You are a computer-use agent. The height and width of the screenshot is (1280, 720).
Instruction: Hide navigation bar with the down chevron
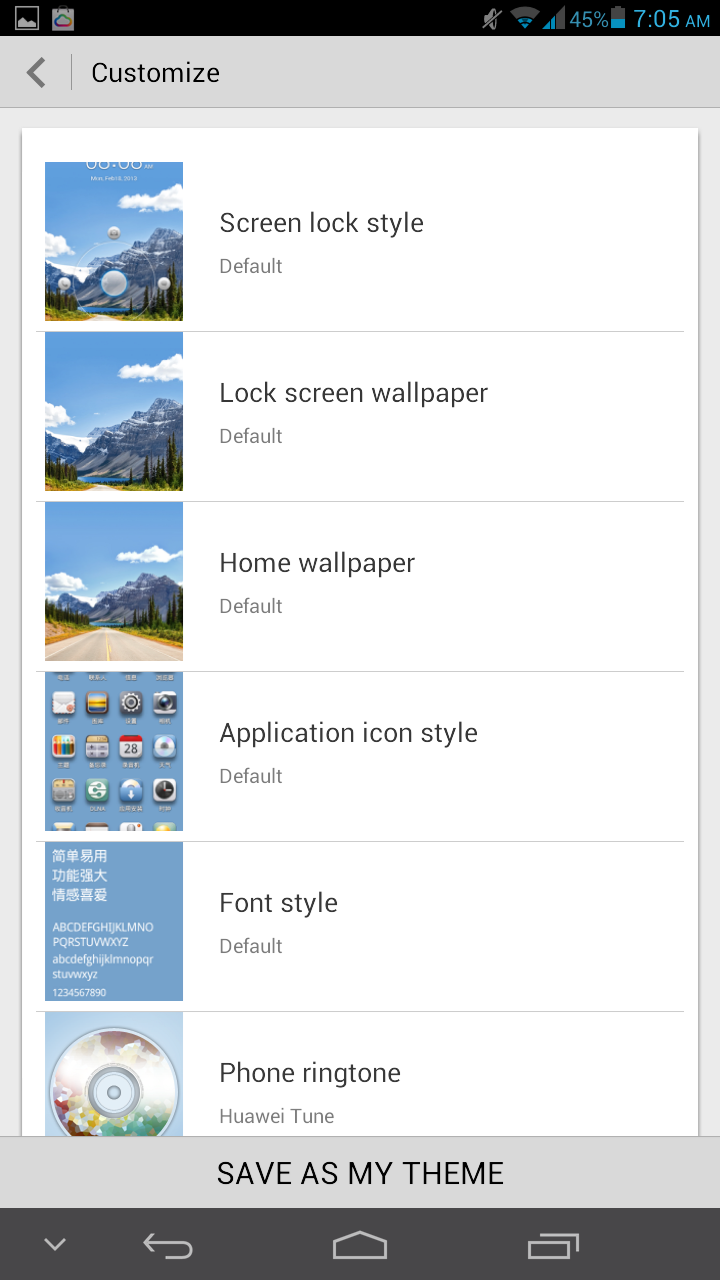pos(55,1245)
